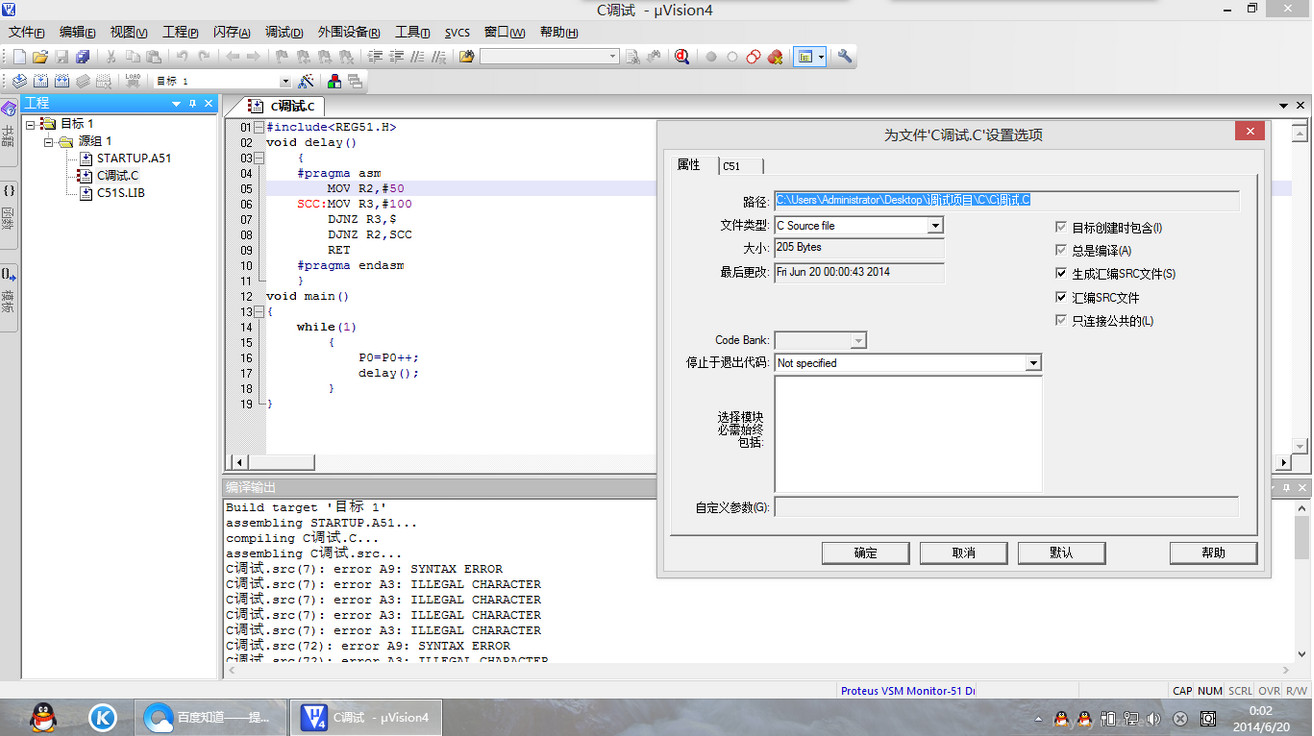Switch to the C51 tab in the dialog
The image size is (1314, 736).
[x=740, y=166]
